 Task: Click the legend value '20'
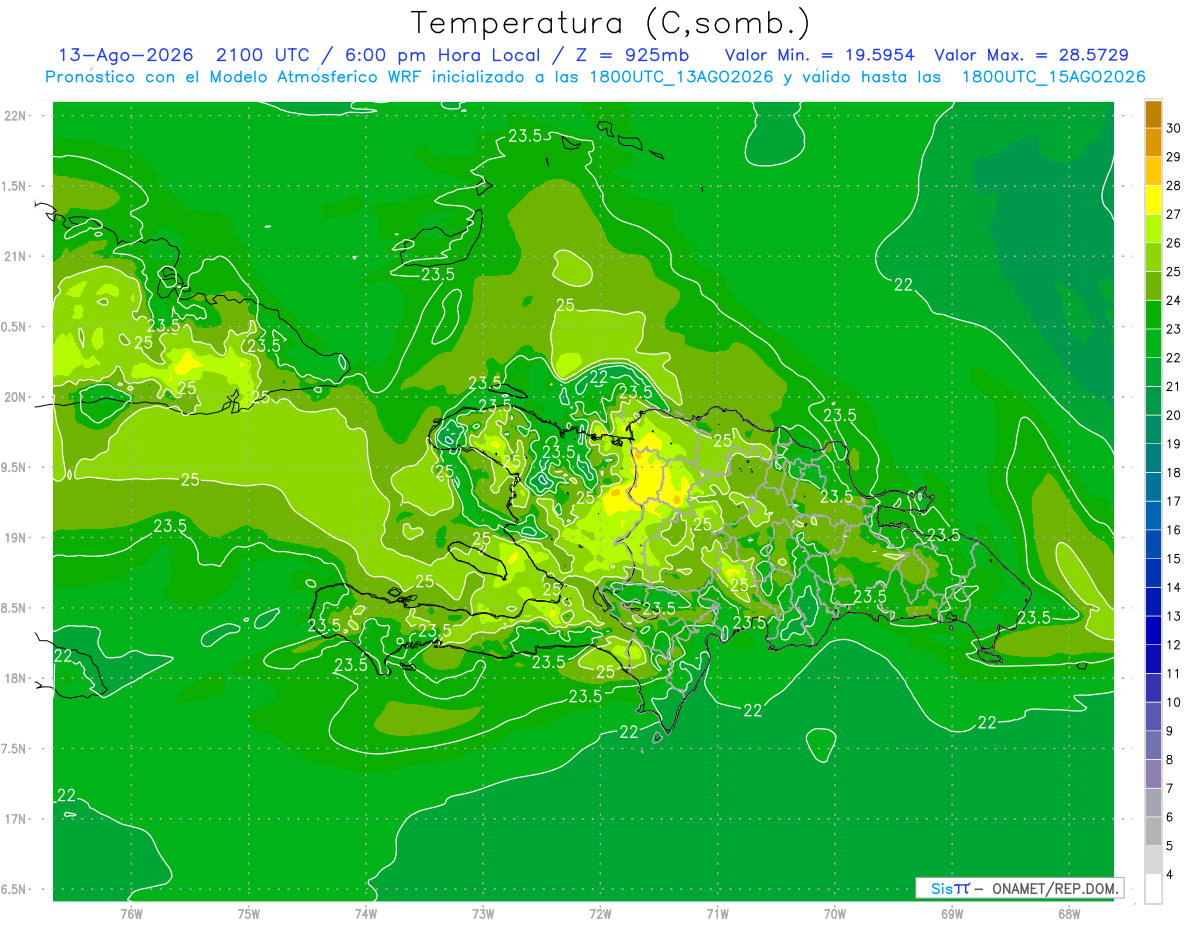(1174, 415)
